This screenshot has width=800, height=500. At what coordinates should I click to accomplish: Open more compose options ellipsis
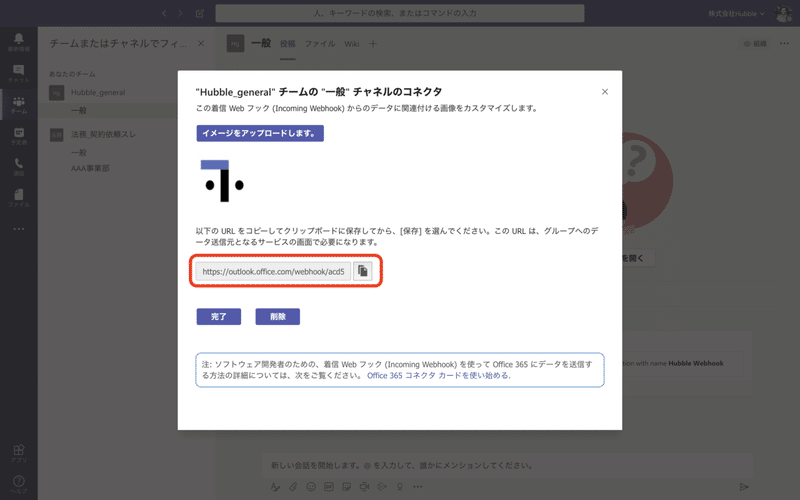pos(418,487)
